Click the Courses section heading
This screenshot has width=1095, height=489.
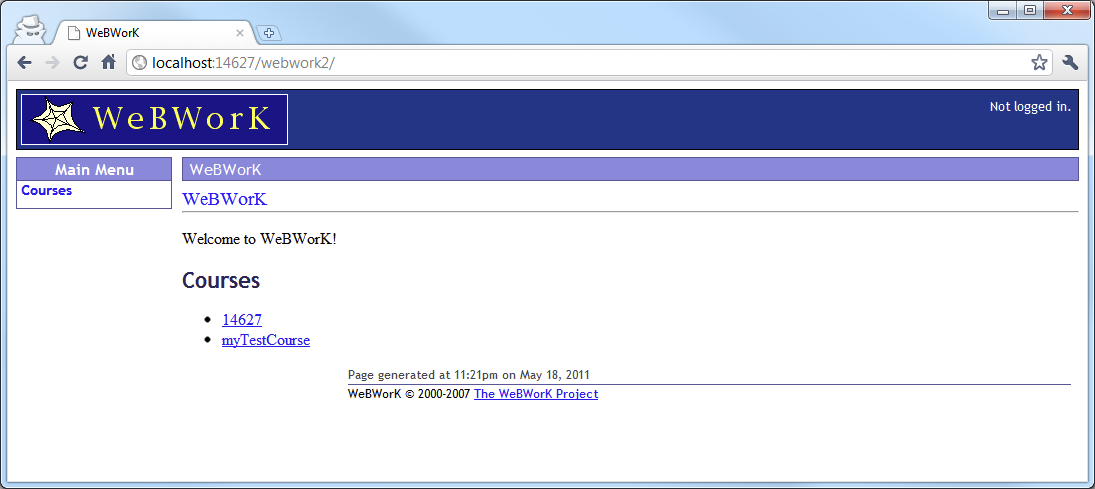pyautogui.click(x=221, y=281)
